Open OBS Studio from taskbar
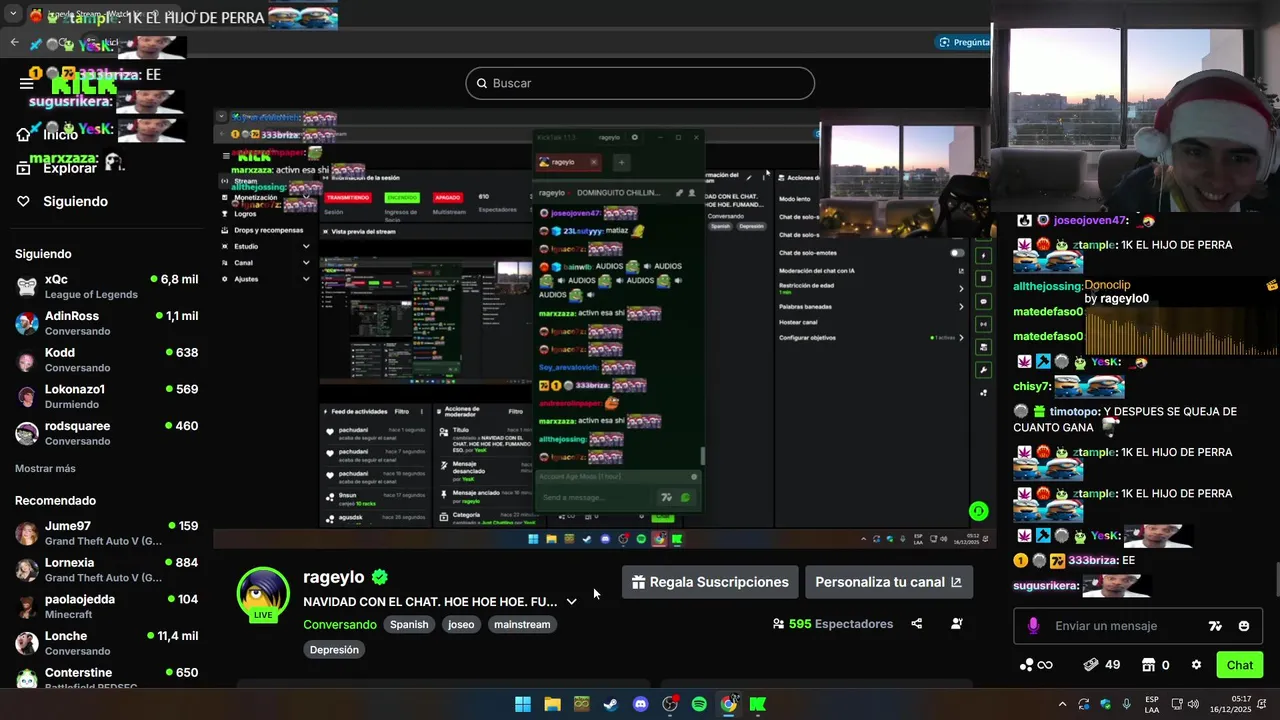Viewport: 1280px width, 720px height. coord(670,704)
